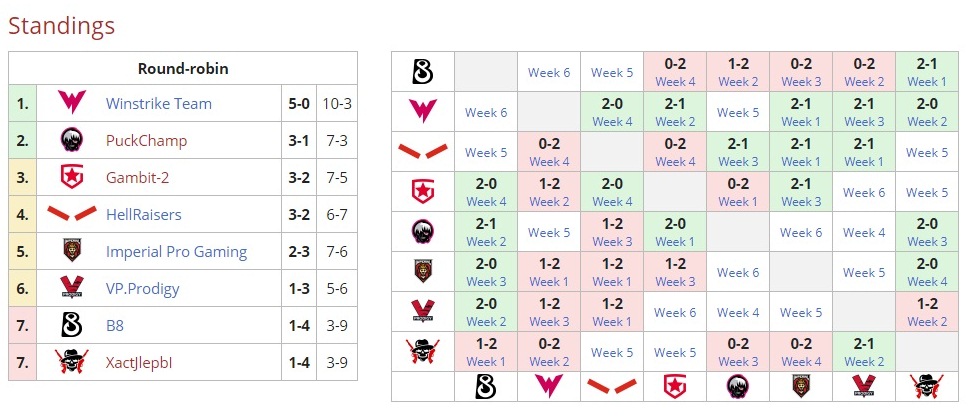Screen dimensions: 972x419
Task: Click the HellRaisers logo in the standings list
Action: pyautogui.click(x=72, y=214)
